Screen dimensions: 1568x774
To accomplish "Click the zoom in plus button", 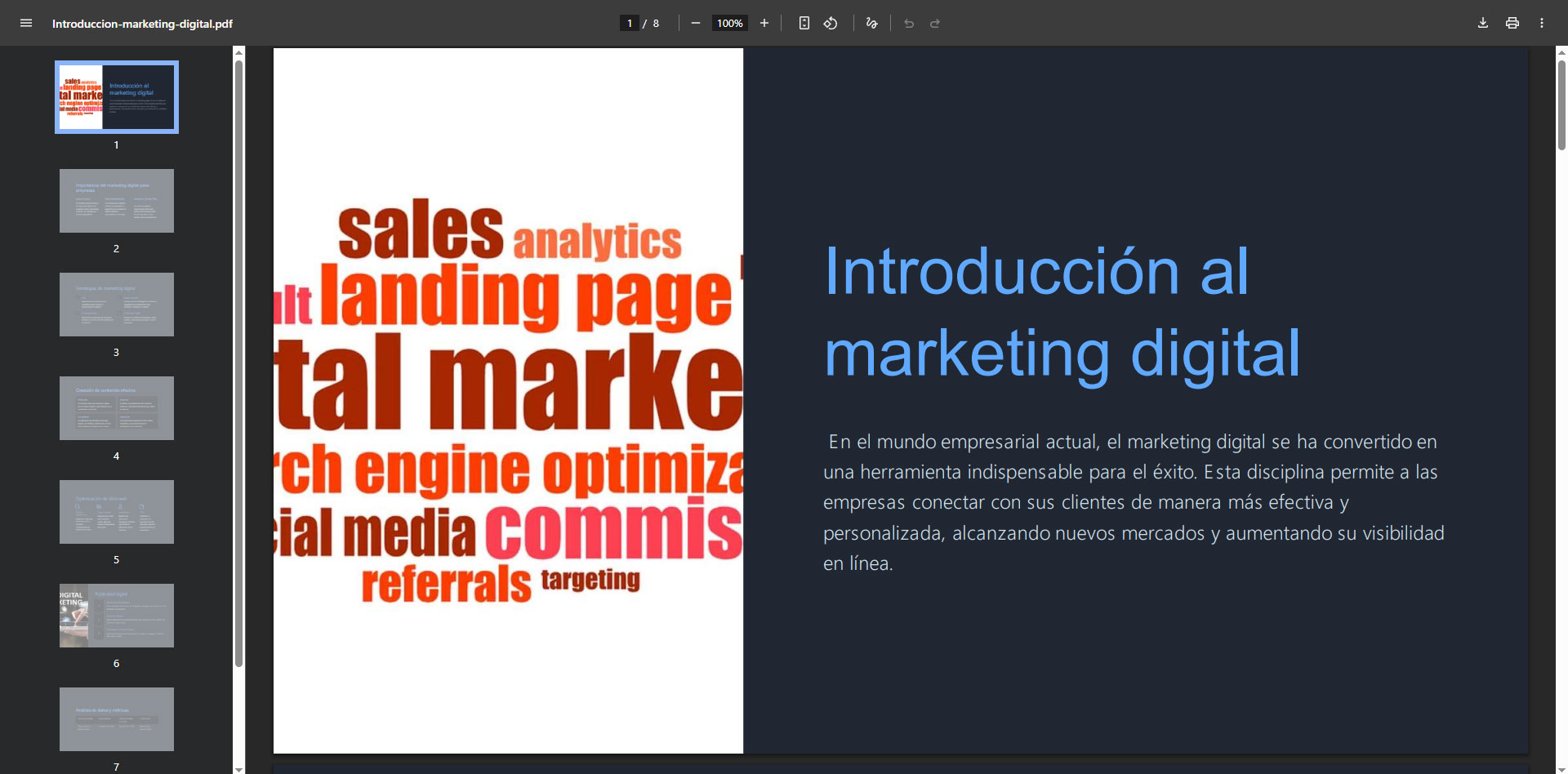I will (x=764, y=24).
